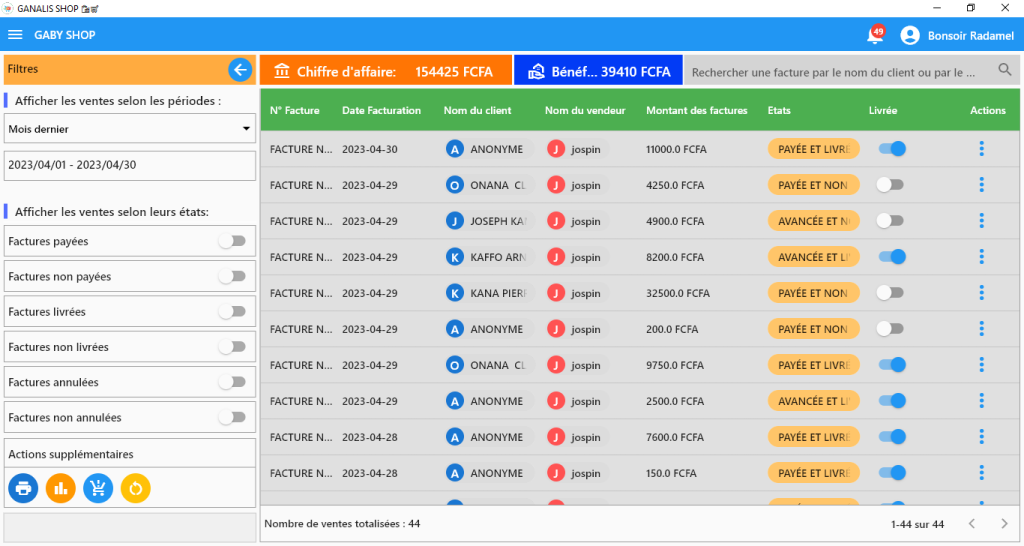Open actions menu for 11000.0 FCFA invoice
The width and height of the screenshot is (1024, 546).
pyautogui.click(x=981, y=149)
